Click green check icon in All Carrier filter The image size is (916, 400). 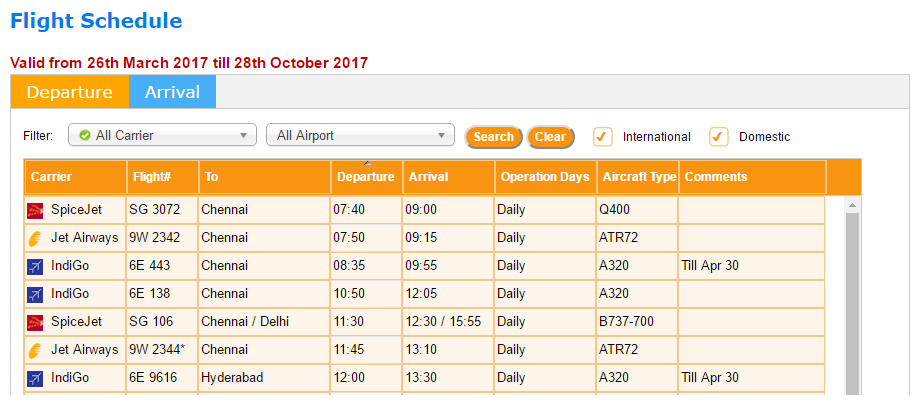(x=85, y=135)
